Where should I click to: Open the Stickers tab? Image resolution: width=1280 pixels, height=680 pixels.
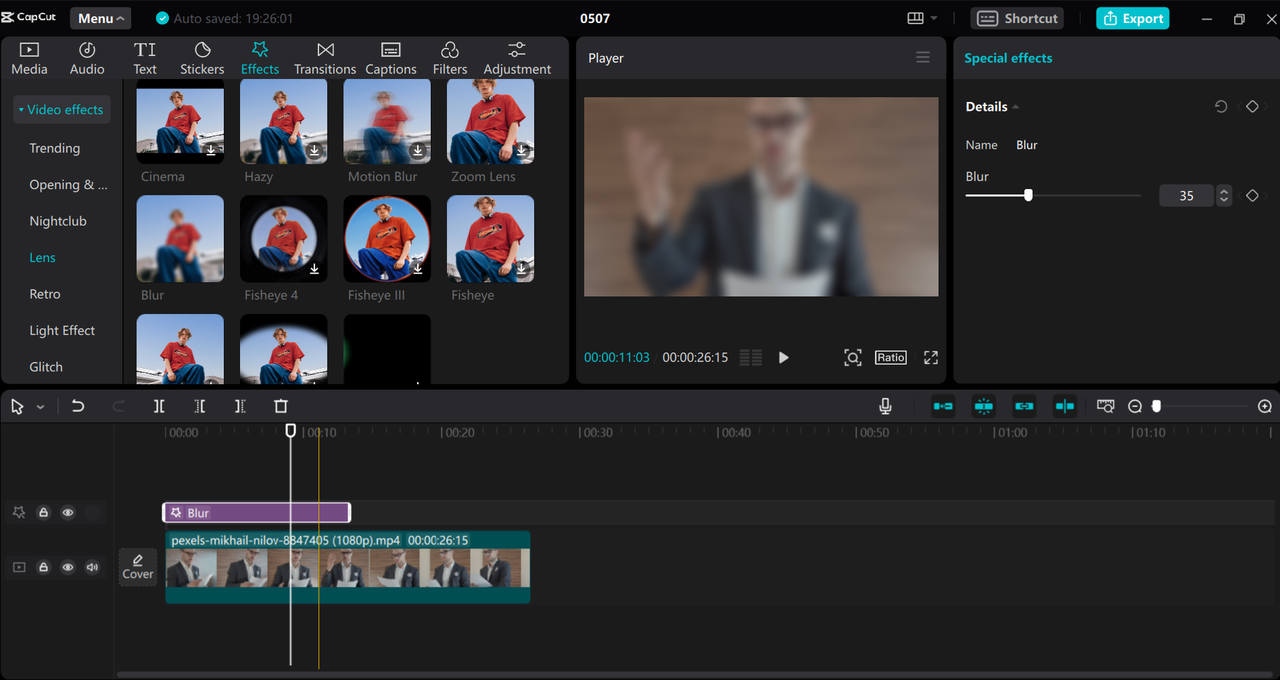click(x=202, y=59)
